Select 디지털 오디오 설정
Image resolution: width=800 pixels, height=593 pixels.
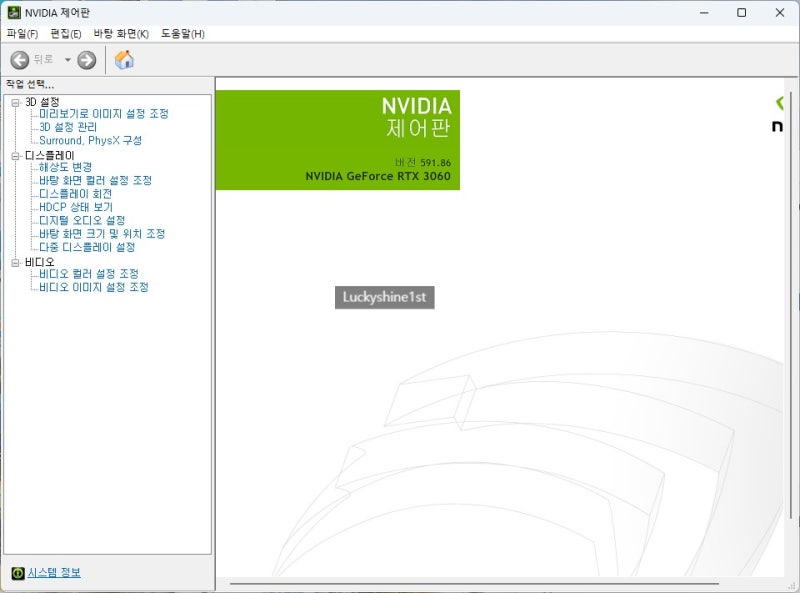[82, 220]
